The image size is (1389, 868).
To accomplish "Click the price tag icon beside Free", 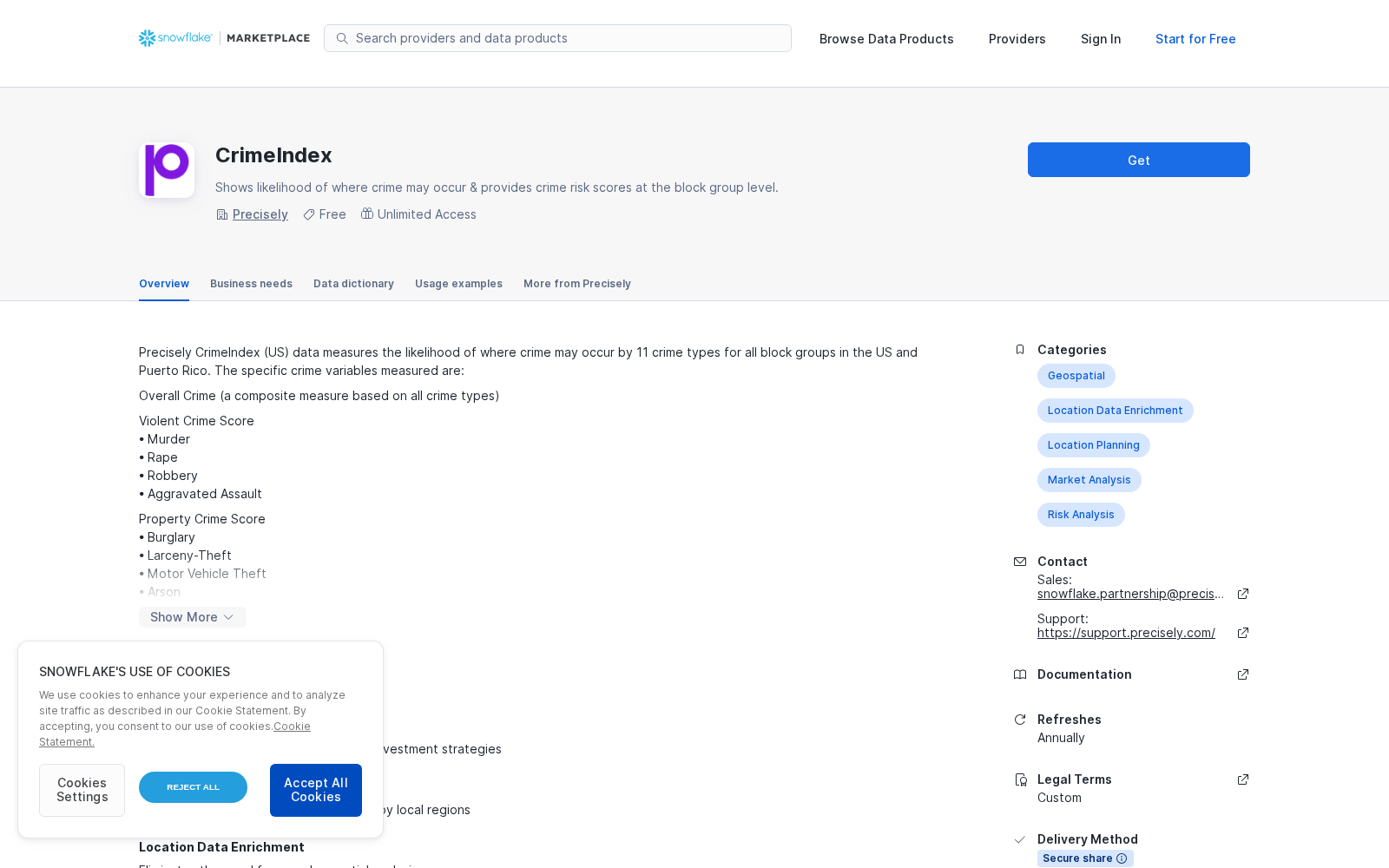I will click(x=309, y=214).
